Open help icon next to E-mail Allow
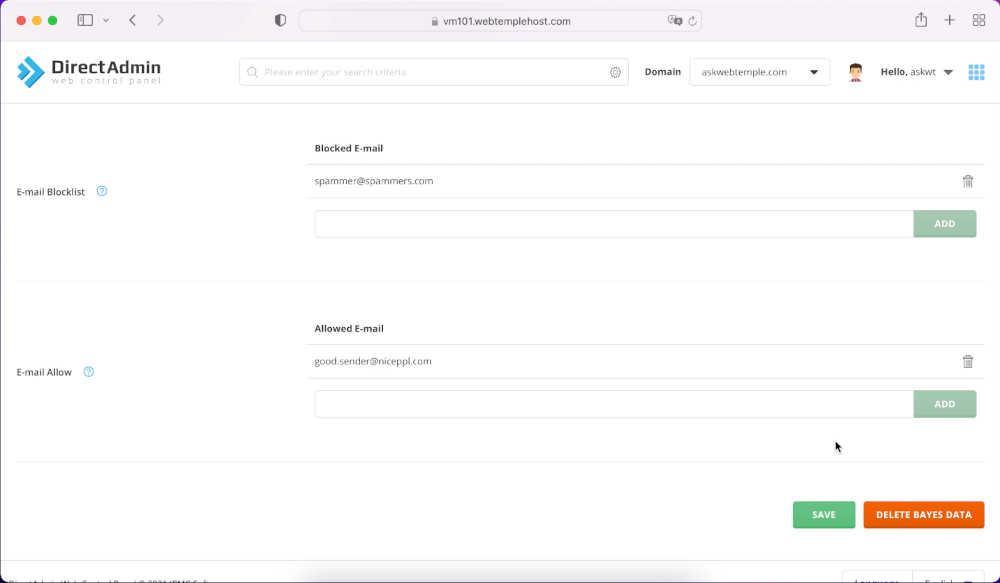Screen dimensions: 1000x583 tap(89, 372)
